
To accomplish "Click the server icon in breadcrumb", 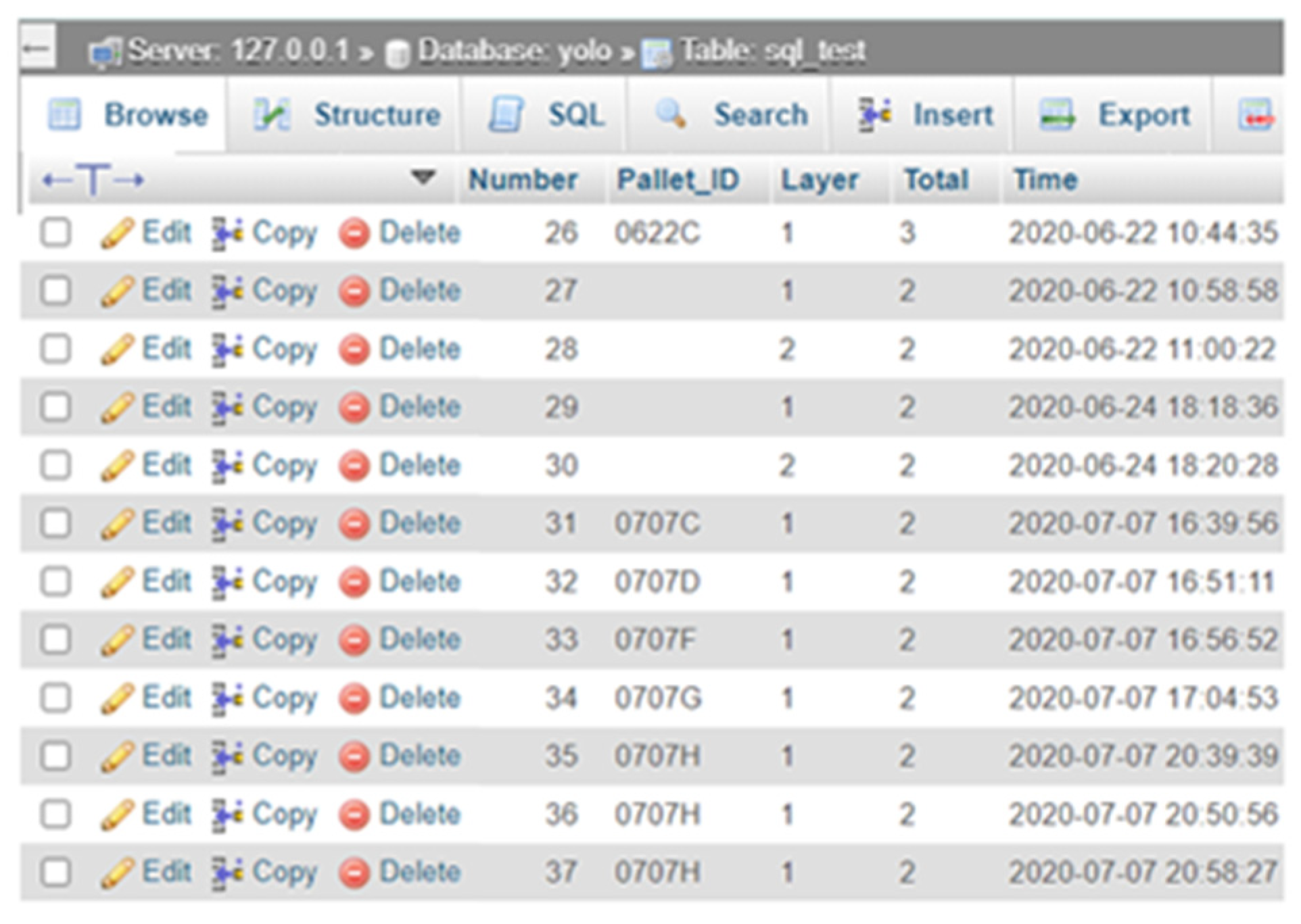I will tap(105, 52).
